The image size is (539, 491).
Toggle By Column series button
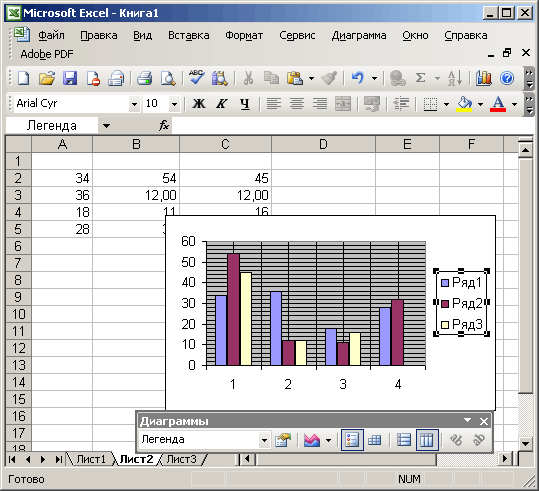(x=427, y=440)
